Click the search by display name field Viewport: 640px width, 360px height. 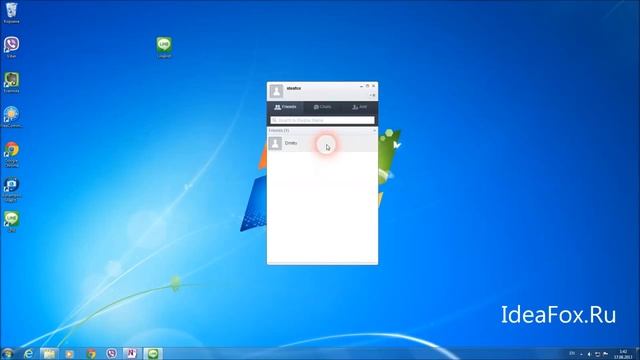[322, 120]
